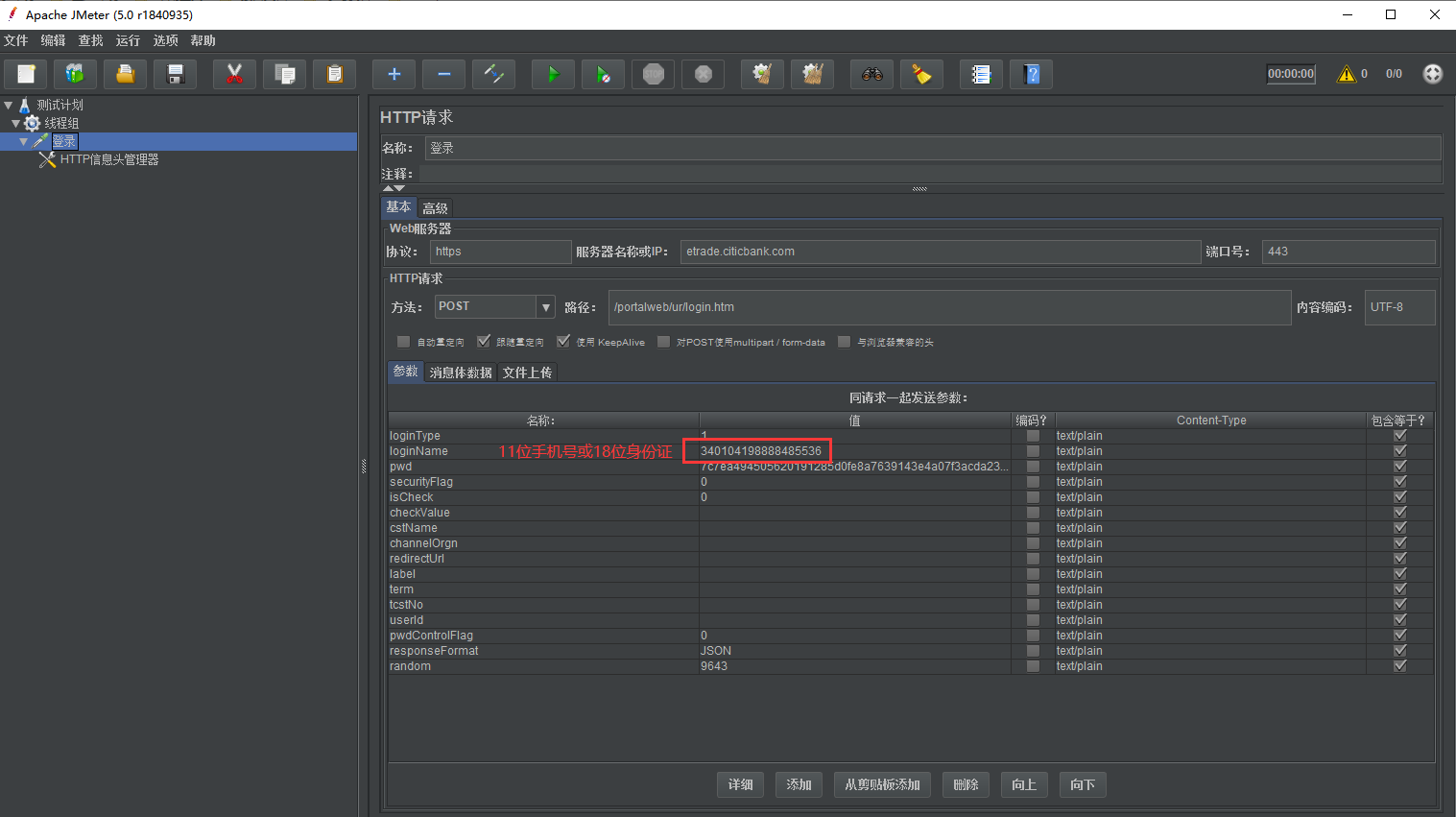Click the Toggle enable/disable icon
1456x817 pixels.
click(x=494, y=74)
